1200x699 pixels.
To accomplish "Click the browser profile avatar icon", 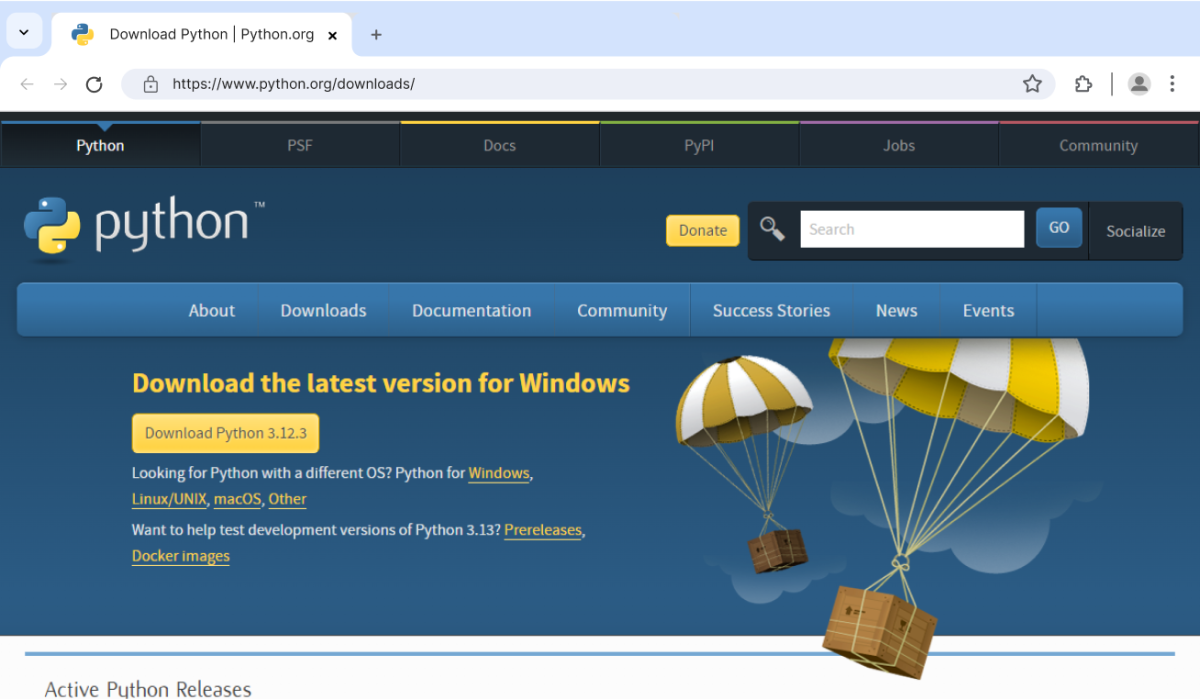I will pos(1139,84).
